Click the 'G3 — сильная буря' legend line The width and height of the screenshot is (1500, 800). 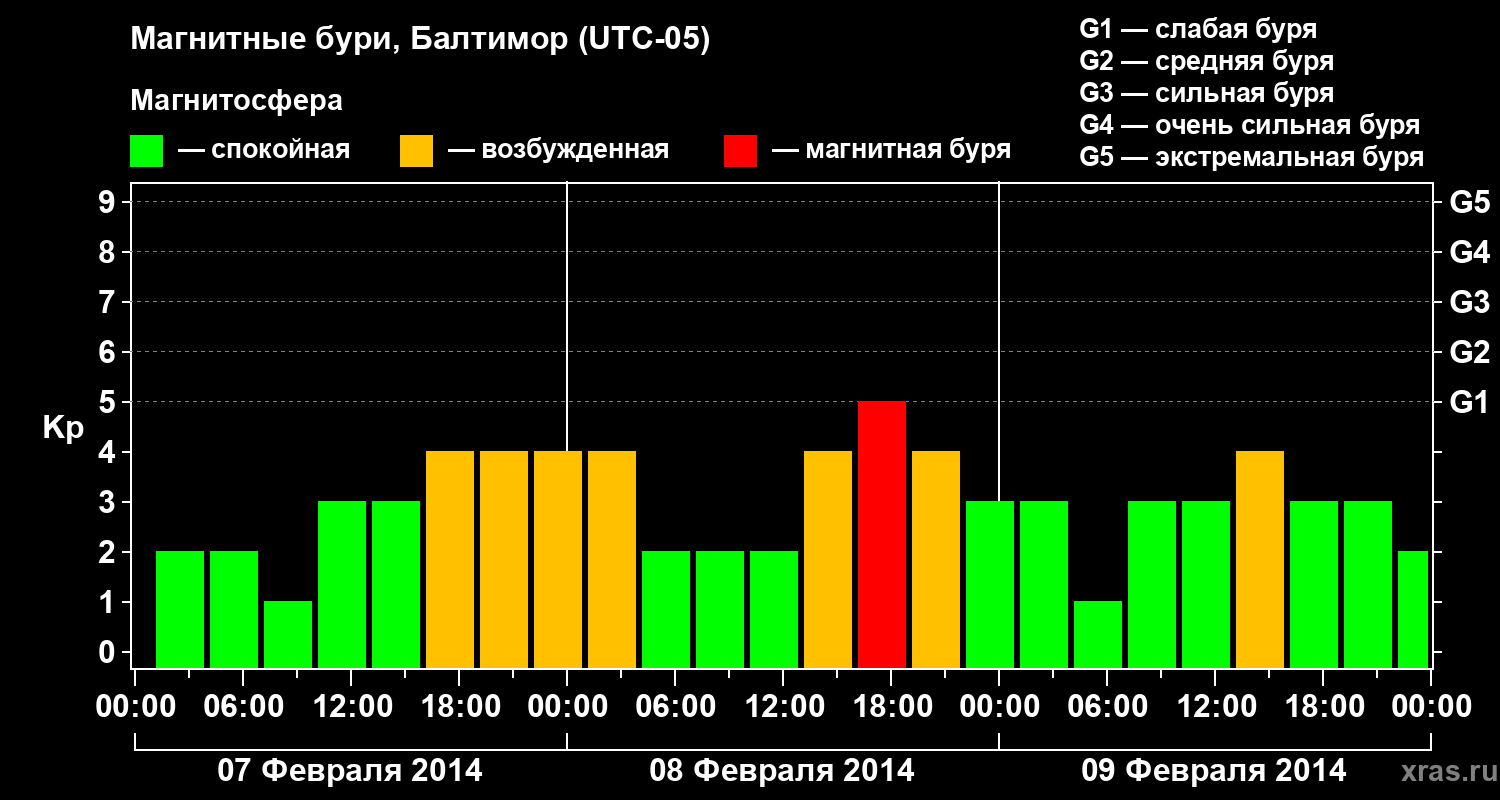point(1207,93)
